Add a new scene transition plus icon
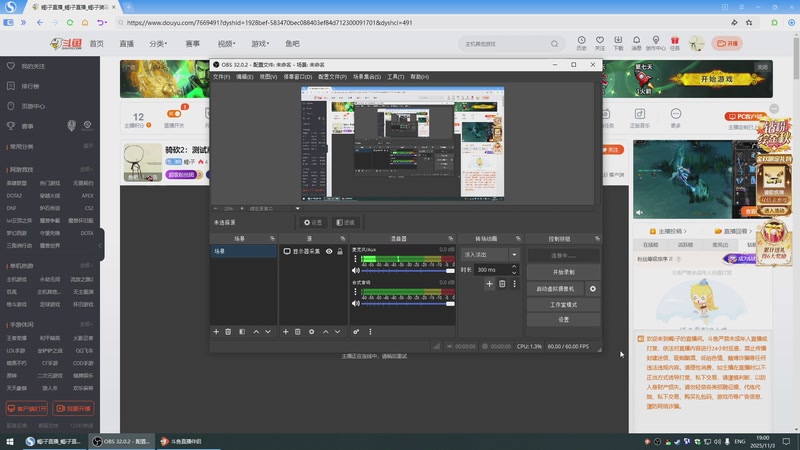Viewport: 800px width, 450px height. 489,284
